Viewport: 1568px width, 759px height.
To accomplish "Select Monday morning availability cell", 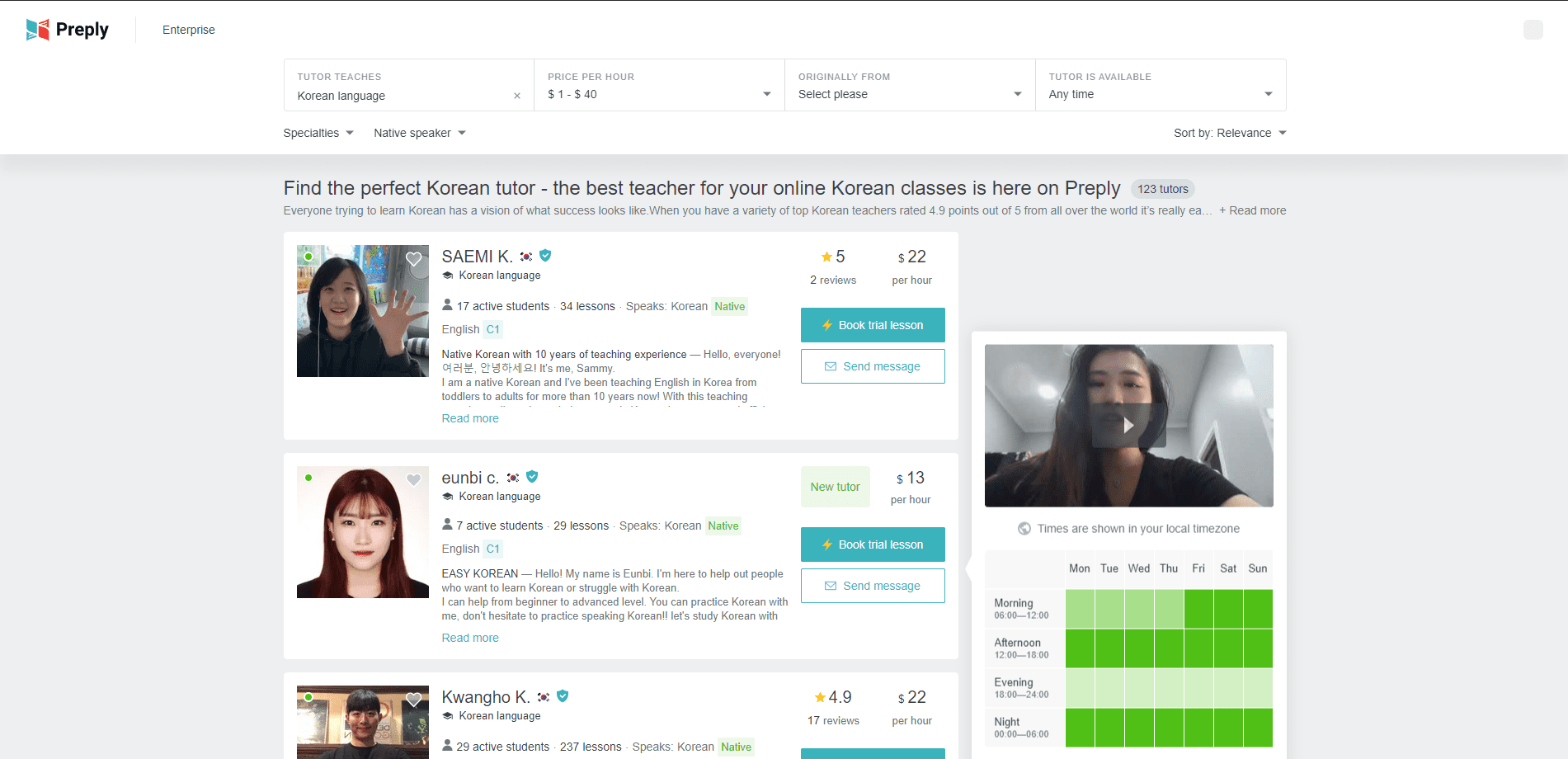I will pyautogui.click(x=1080, y=609).
